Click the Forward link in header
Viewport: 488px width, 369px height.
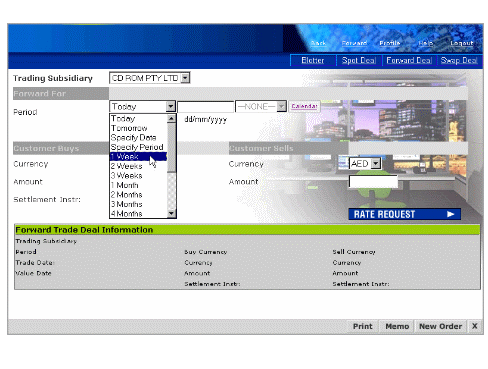pyautogui.click(x=354, y=43)
